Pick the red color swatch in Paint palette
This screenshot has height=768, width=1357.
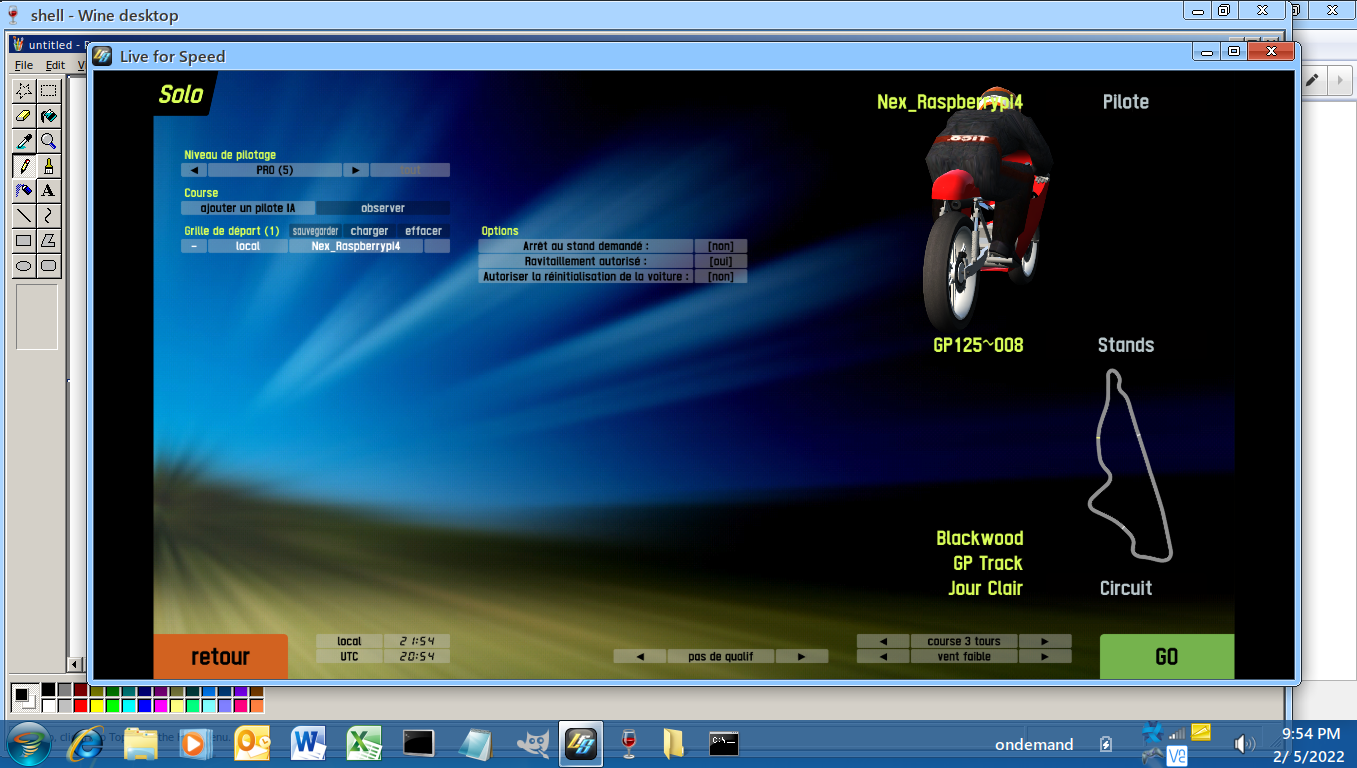tap(81, 706)
